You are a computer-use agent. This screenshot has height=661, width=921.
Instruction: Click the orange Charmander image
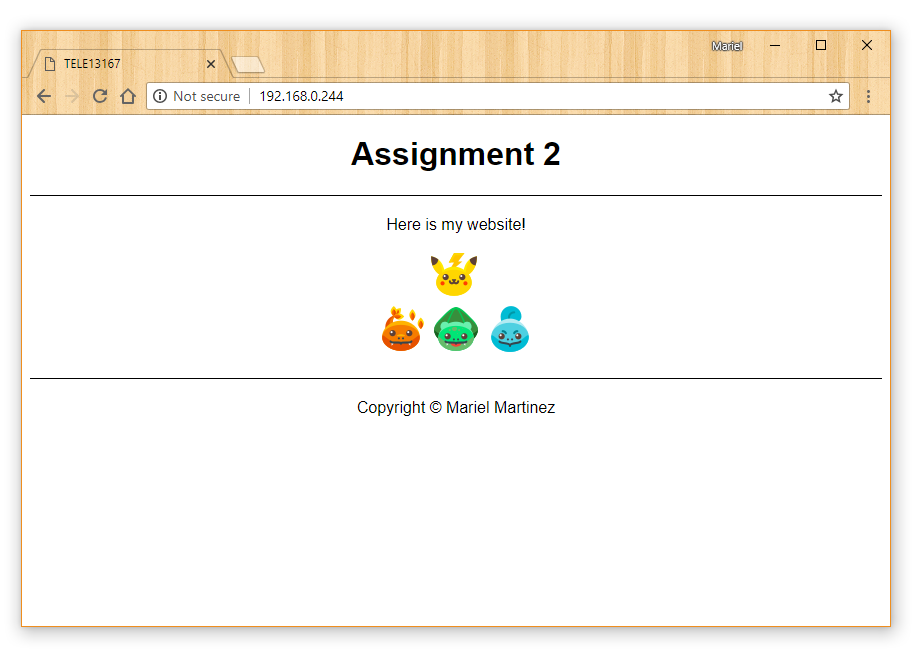(x=402, y=329)
